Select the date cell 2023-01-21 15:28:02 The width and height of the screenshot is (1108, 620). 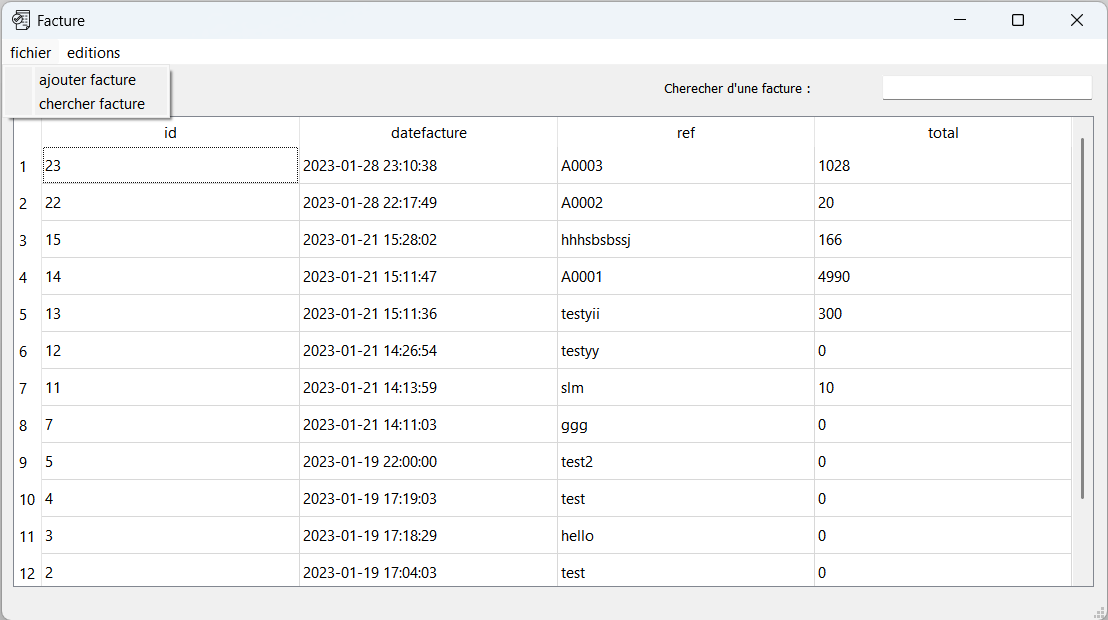pyautogui.click(x=428, y=240)
